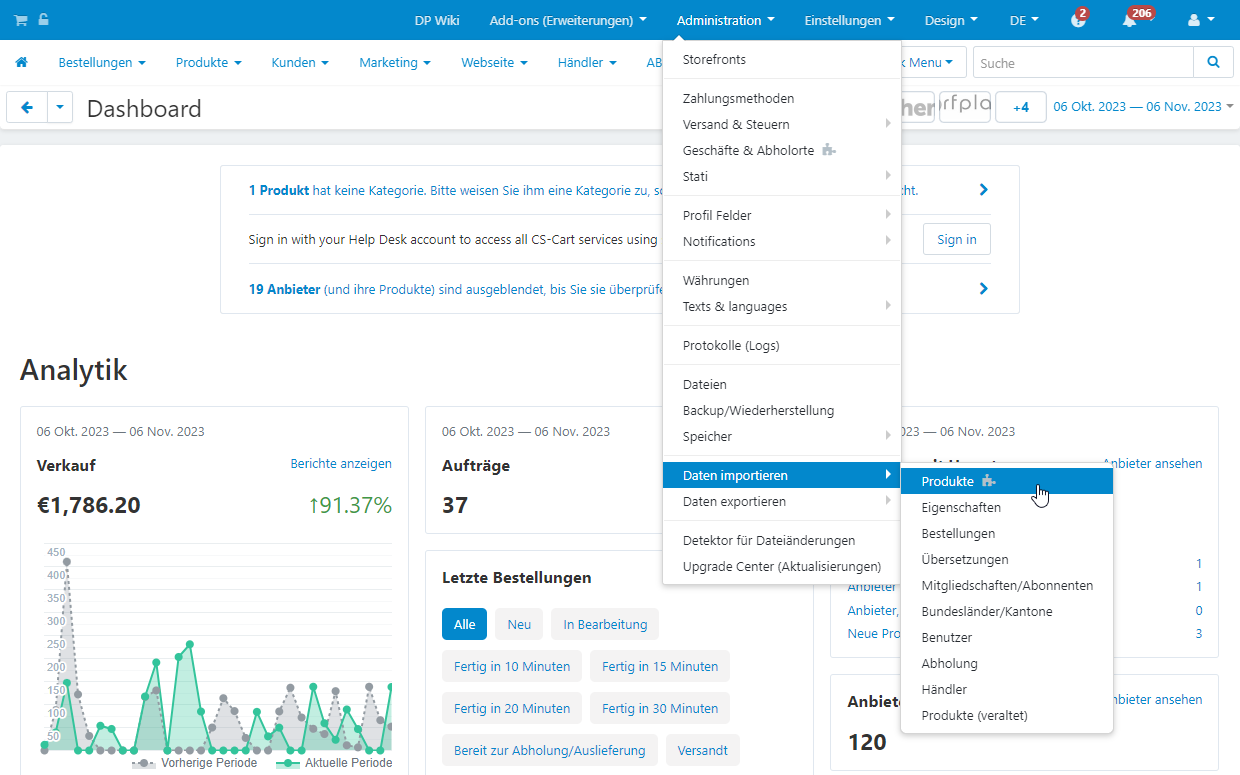This screenshot has width=1240, height=775.
Task: Expand the Add-ons (Erweiterungen) menu
Action: [568, 20]
